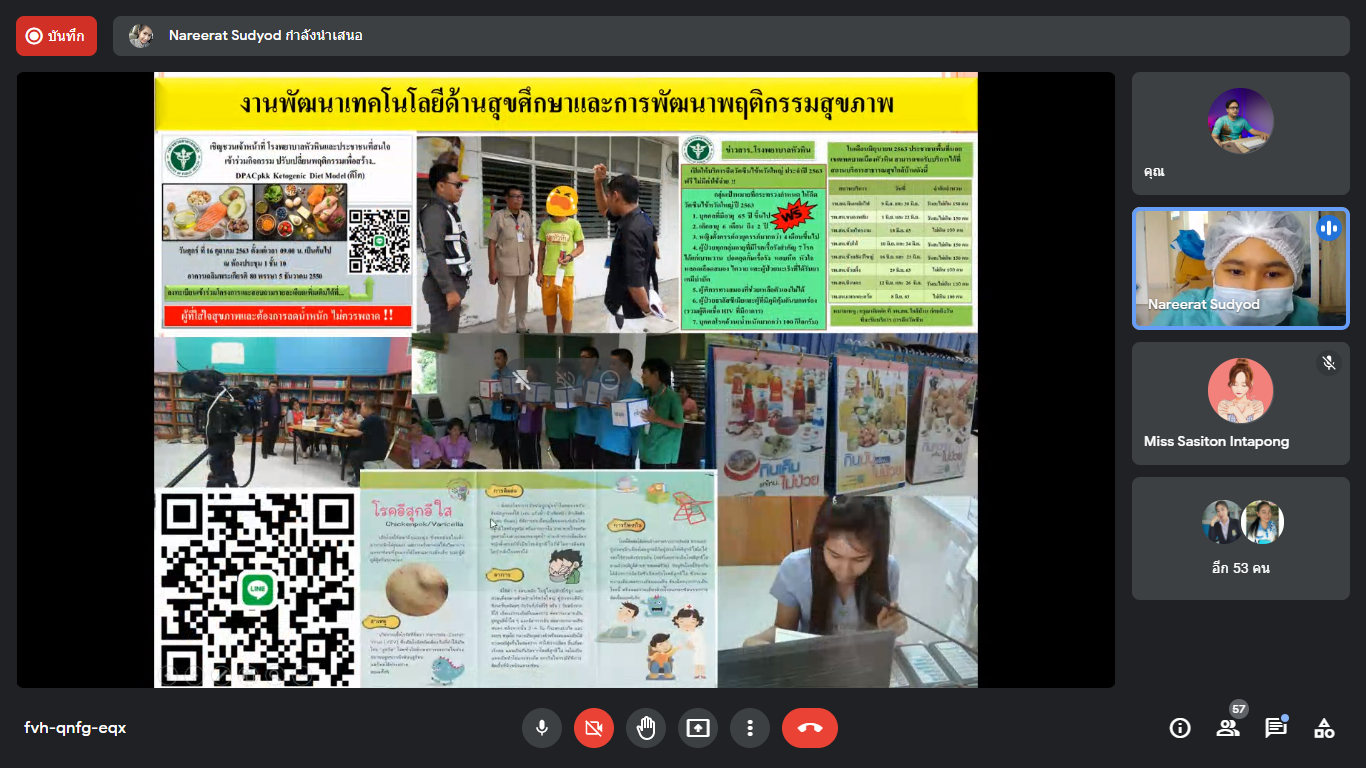Turn on the camera
This screenshot has width=1366, height=768.
[594, 728]
